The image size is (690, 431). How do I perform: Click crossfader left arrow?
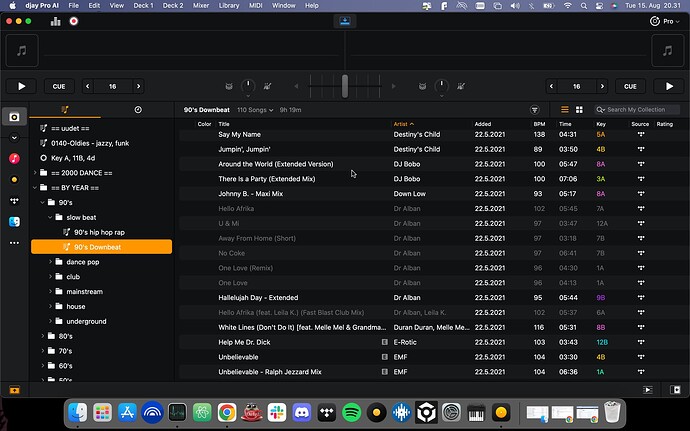(296, 86)
